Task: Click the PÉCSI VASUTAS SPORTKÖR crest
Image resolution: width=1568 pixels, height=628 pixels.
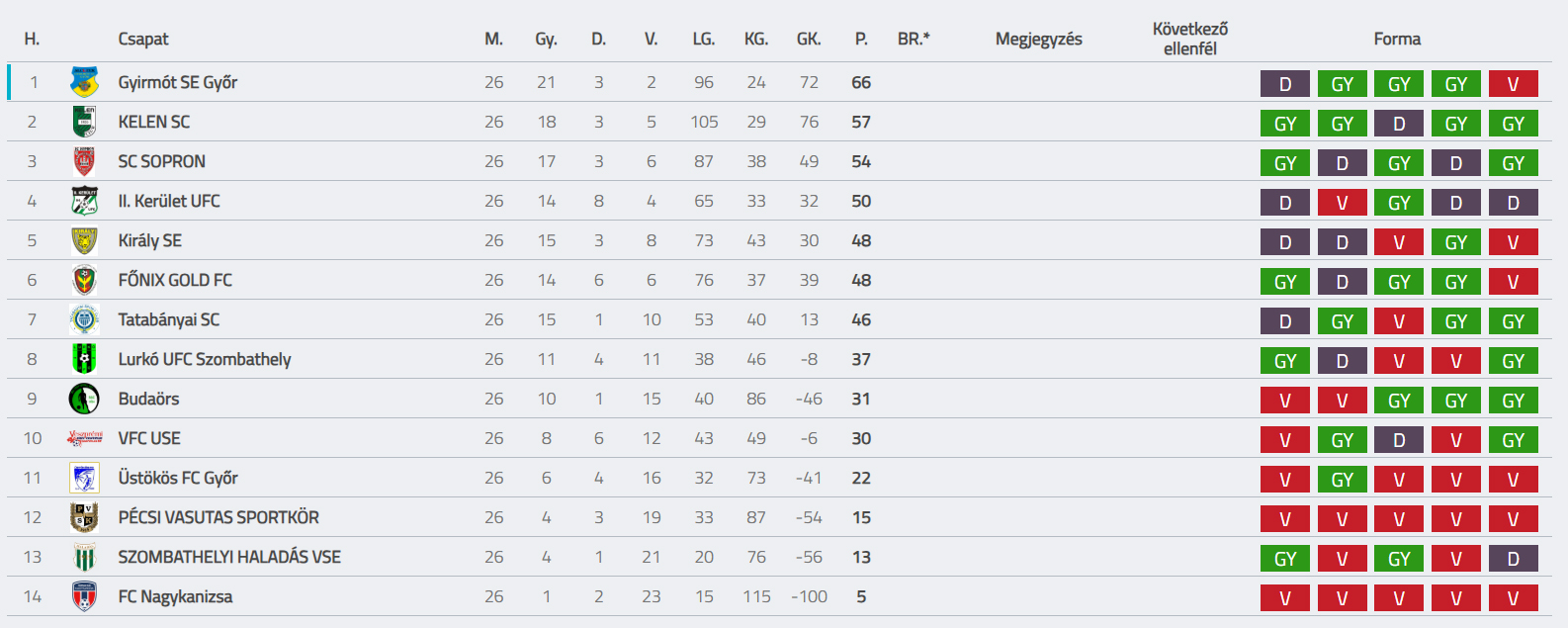Action: tap(84, 517)
